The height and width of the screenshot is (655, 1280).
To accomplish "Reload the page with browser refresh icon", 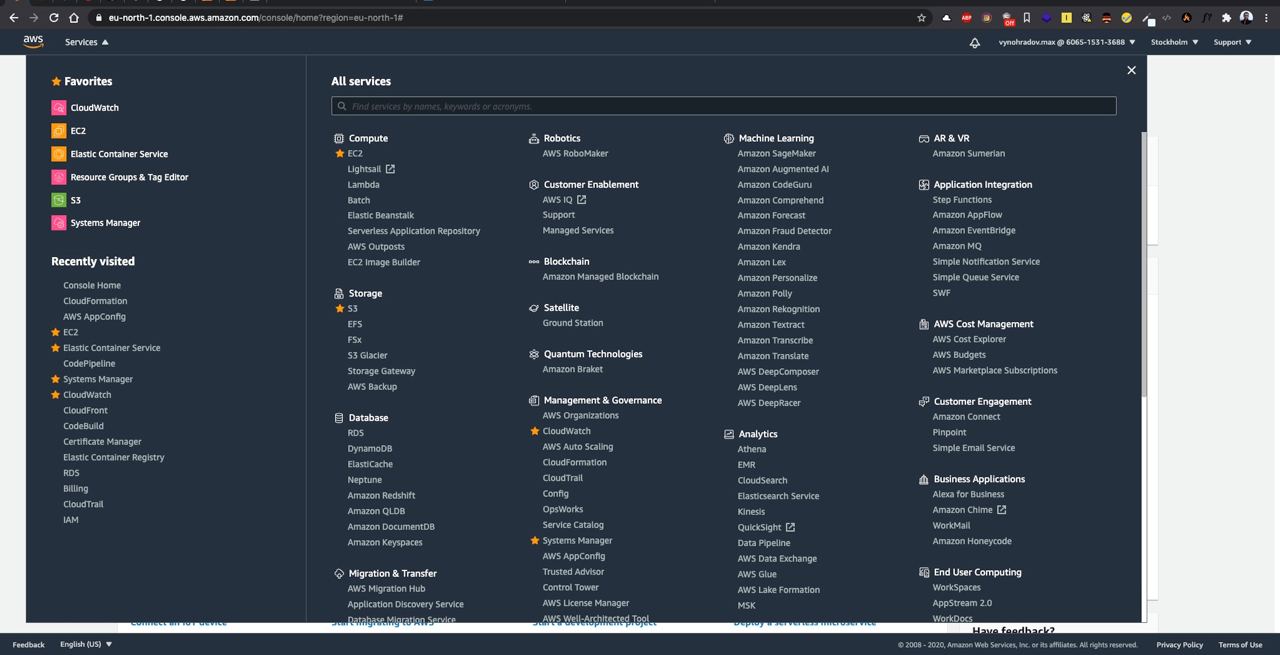I will (x=53, y=17).
